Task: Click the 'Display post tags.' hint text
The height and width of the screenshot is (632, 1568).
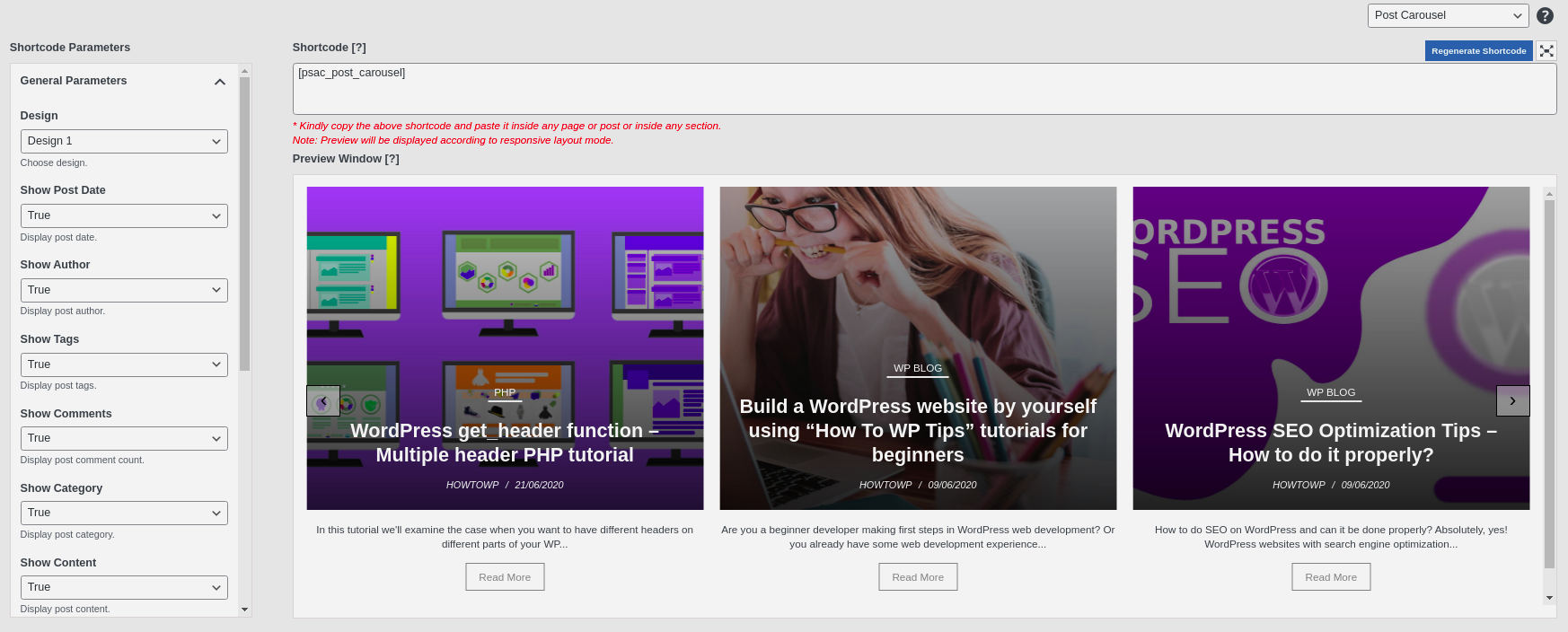Action: (58, 386)
